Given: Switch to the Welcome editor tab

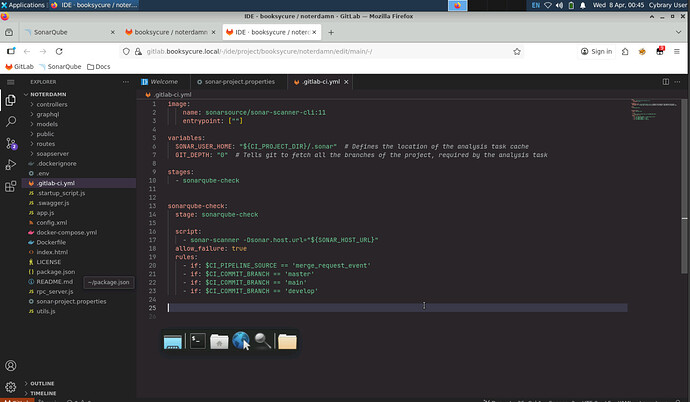Looking at the screenshot, I should [x=164, y=82].
